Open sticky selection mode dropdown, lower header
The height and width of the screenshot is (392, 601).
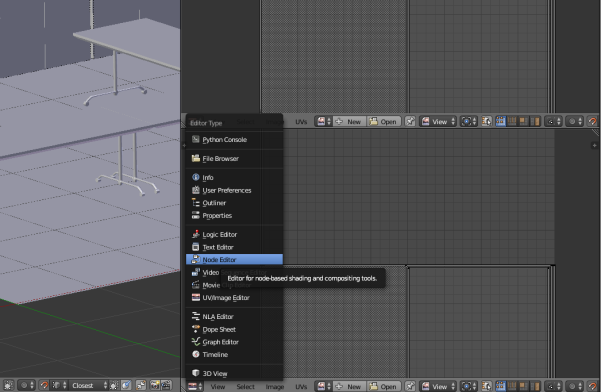[553, 386]
